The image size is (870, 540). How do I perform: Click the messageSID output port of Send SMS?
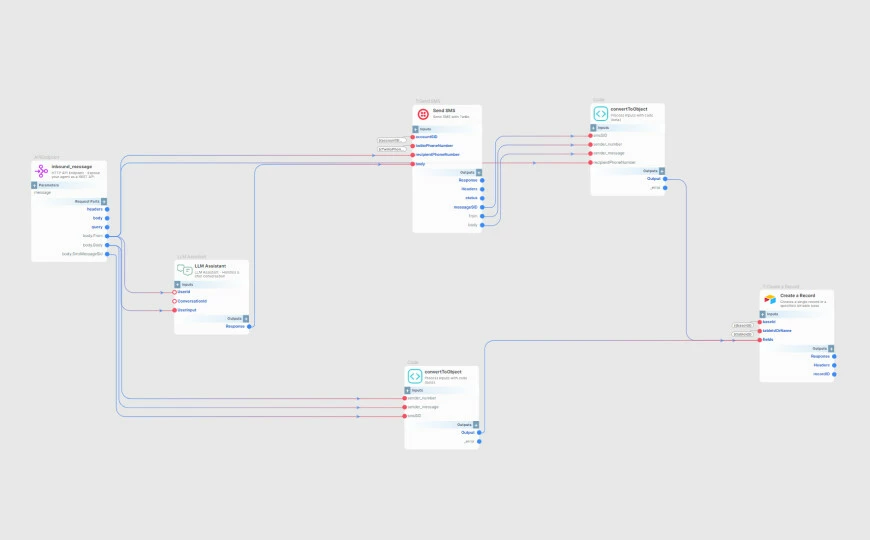coord(482,207)
